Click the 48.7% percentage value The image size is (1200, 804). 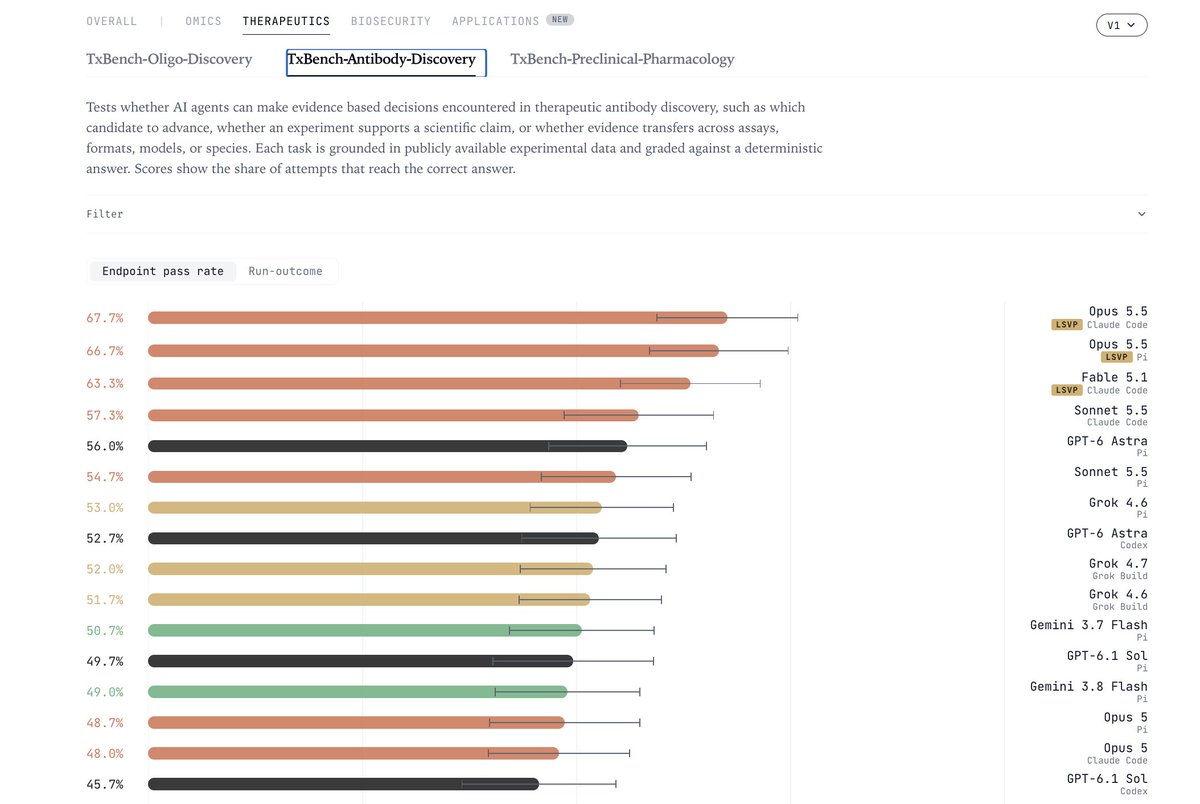[x=105, y=723]
